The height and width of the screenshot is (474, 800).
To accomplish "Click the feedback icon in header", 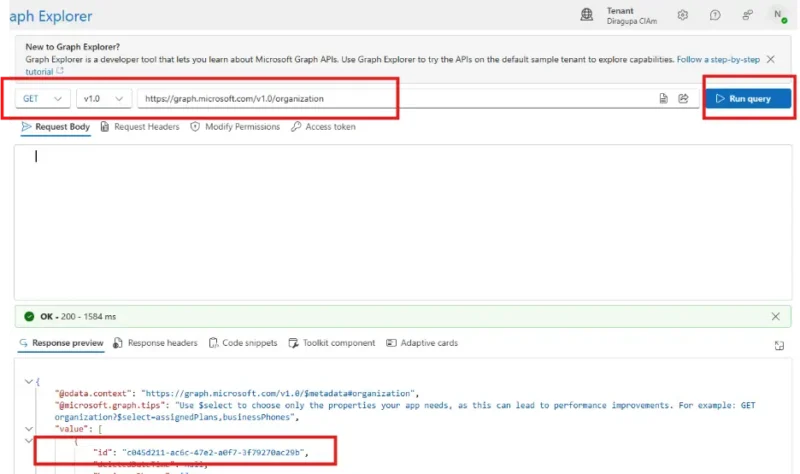I will point(747,15).
